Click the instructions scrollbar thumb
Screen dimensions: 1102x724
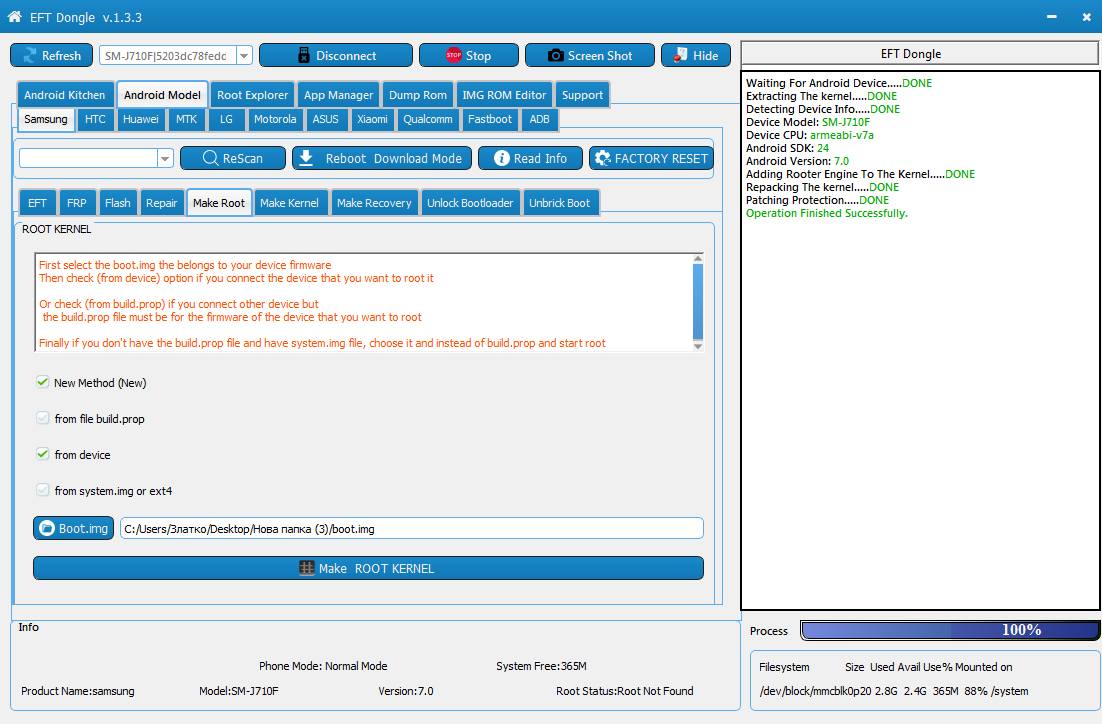point(698,302)
